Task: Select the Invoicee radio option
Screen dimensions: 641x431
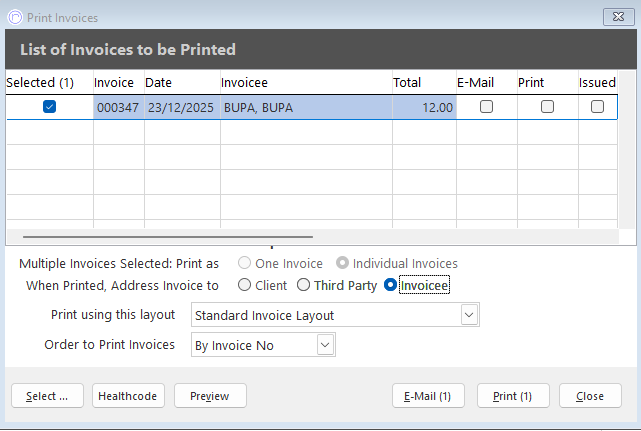Action: coord(391,285)
